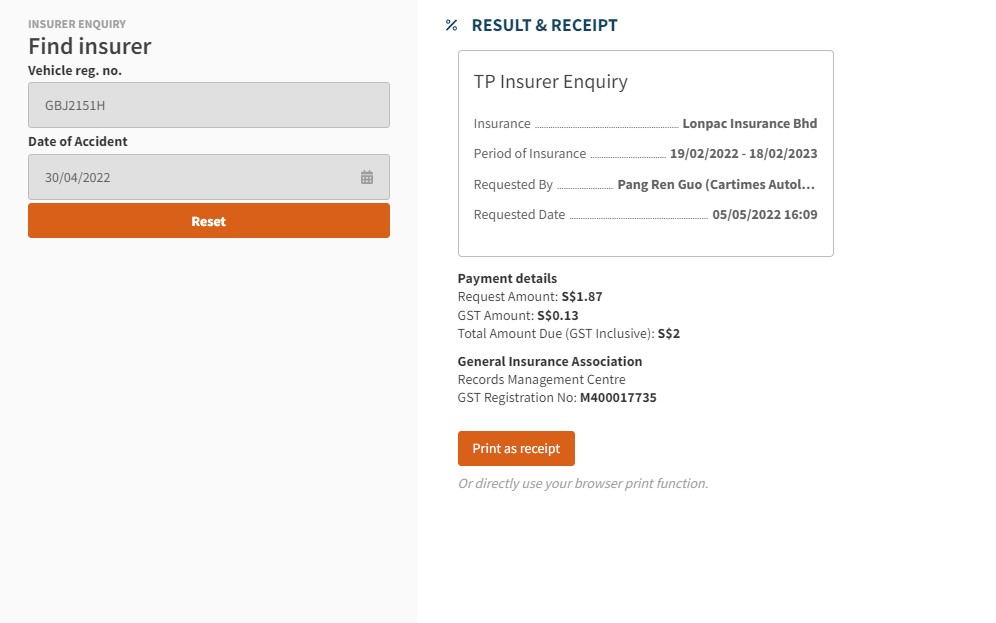This screenshot has height=623, width=996.
Task: Select the Lonpac Insurance Bhd insurer name
Action: point(749,124)
